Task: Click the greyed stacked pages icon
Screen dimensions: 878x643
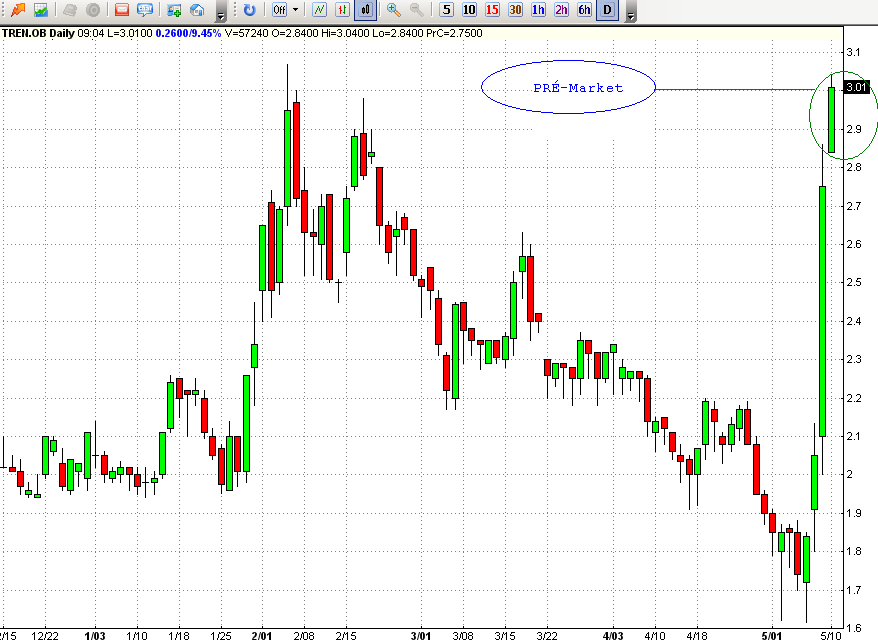Action: (70, 10)
